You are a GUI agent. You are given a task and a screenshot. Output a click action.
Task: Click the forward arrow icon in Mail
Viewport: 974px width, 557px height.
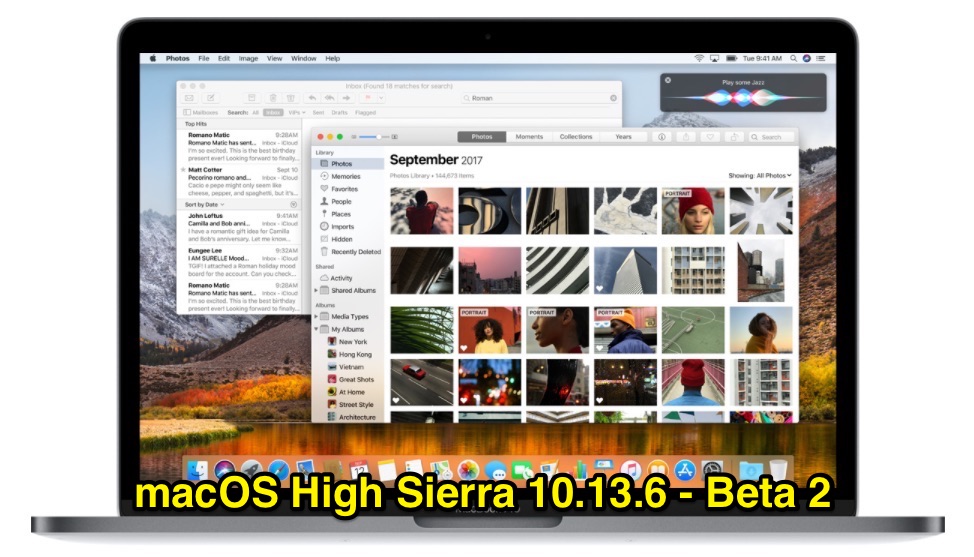click(x=345, y=98)
